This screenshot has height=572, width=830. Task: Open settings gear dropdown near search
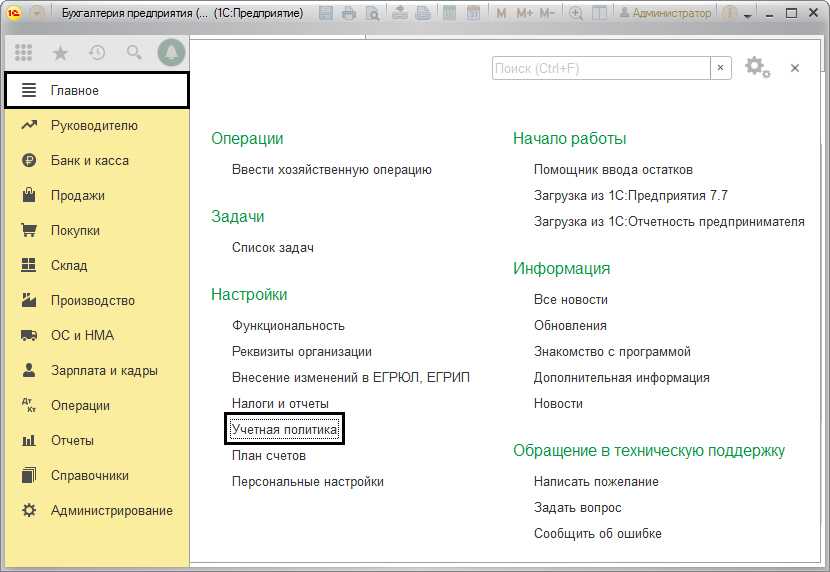(757, 68)
